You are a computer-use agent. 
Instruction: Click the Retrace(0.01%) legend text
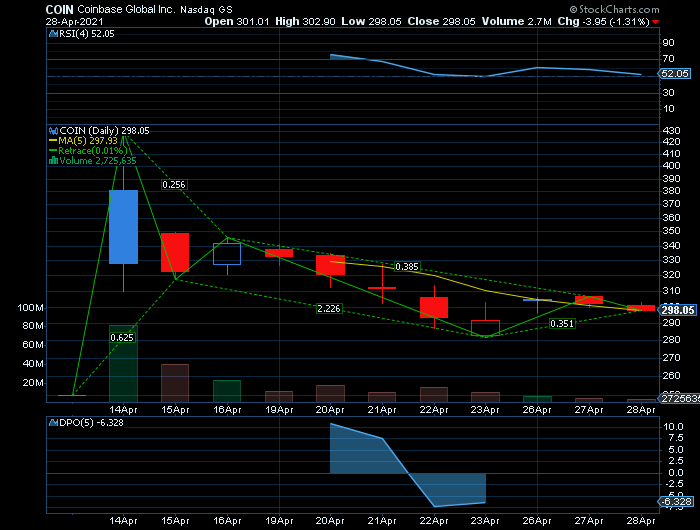click(x=92, y=151)
